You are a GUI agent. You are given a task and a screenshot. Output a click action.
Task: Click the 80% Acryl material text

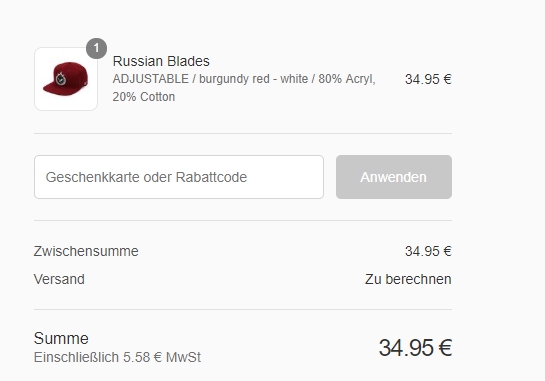click(347, 79)
